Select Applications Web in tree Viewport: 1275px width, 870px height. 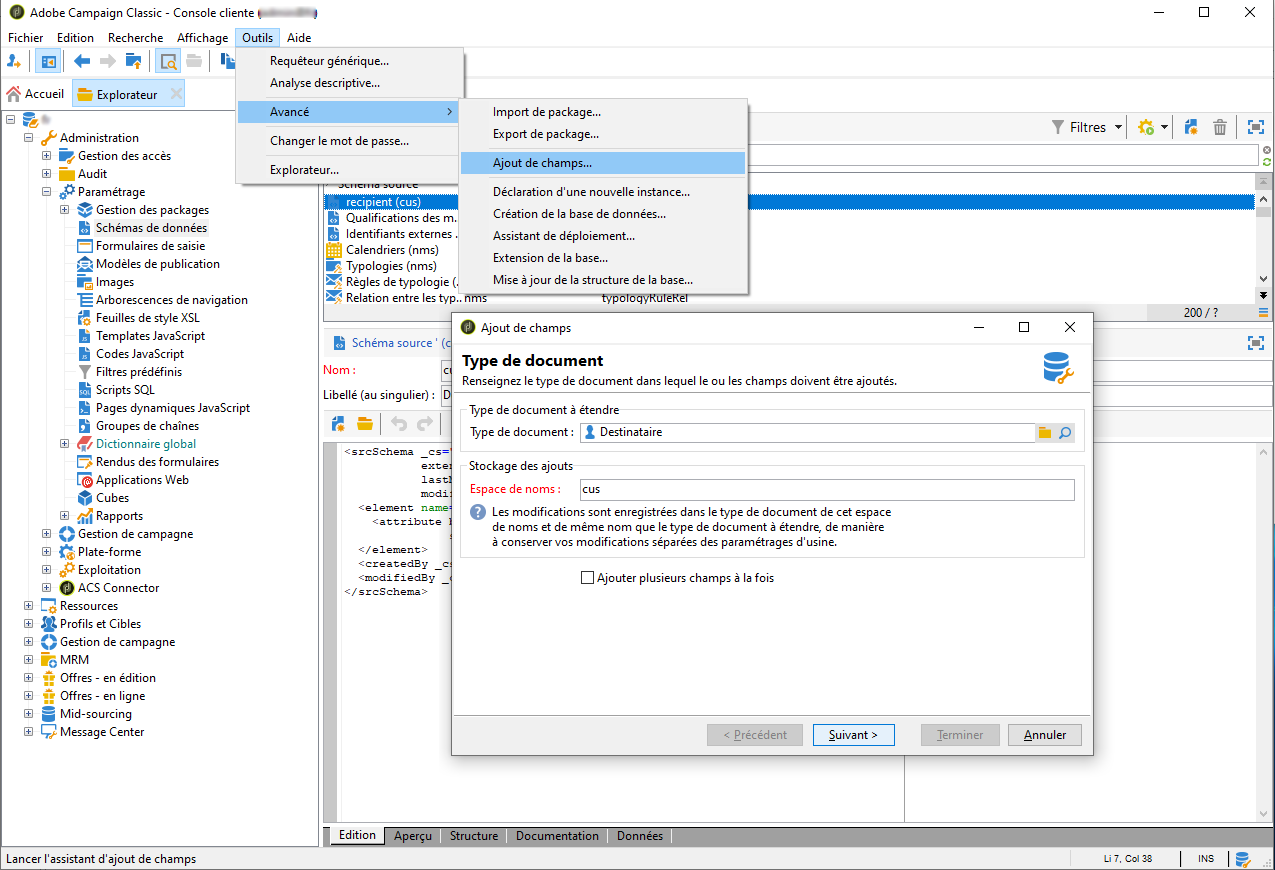pyautogui.click(x=142, y=480)
